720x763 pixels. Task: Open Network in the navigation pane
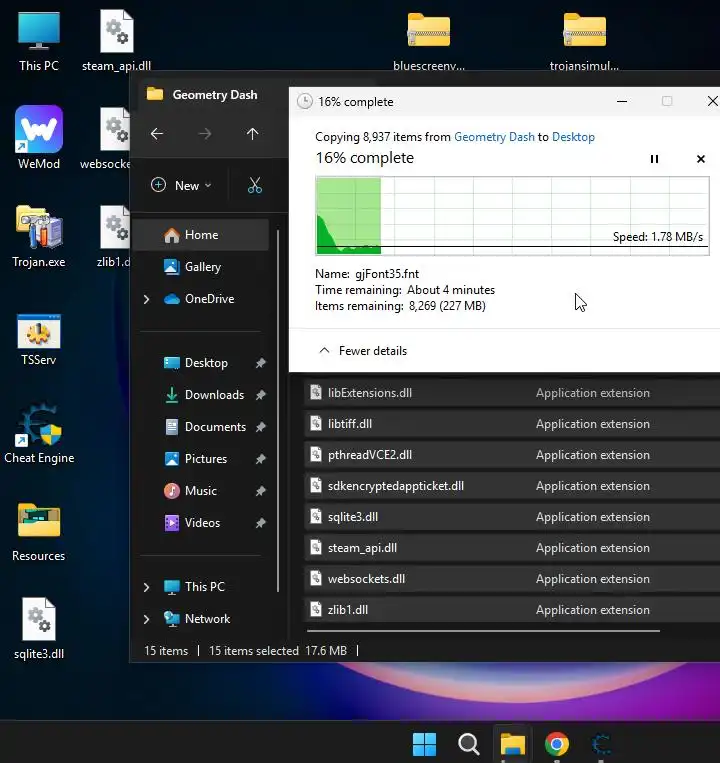198,619
